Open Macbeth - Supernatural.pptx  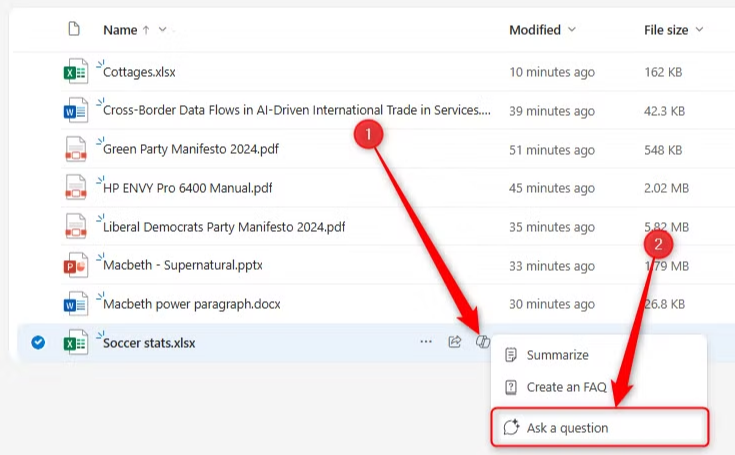coord(183,265)
